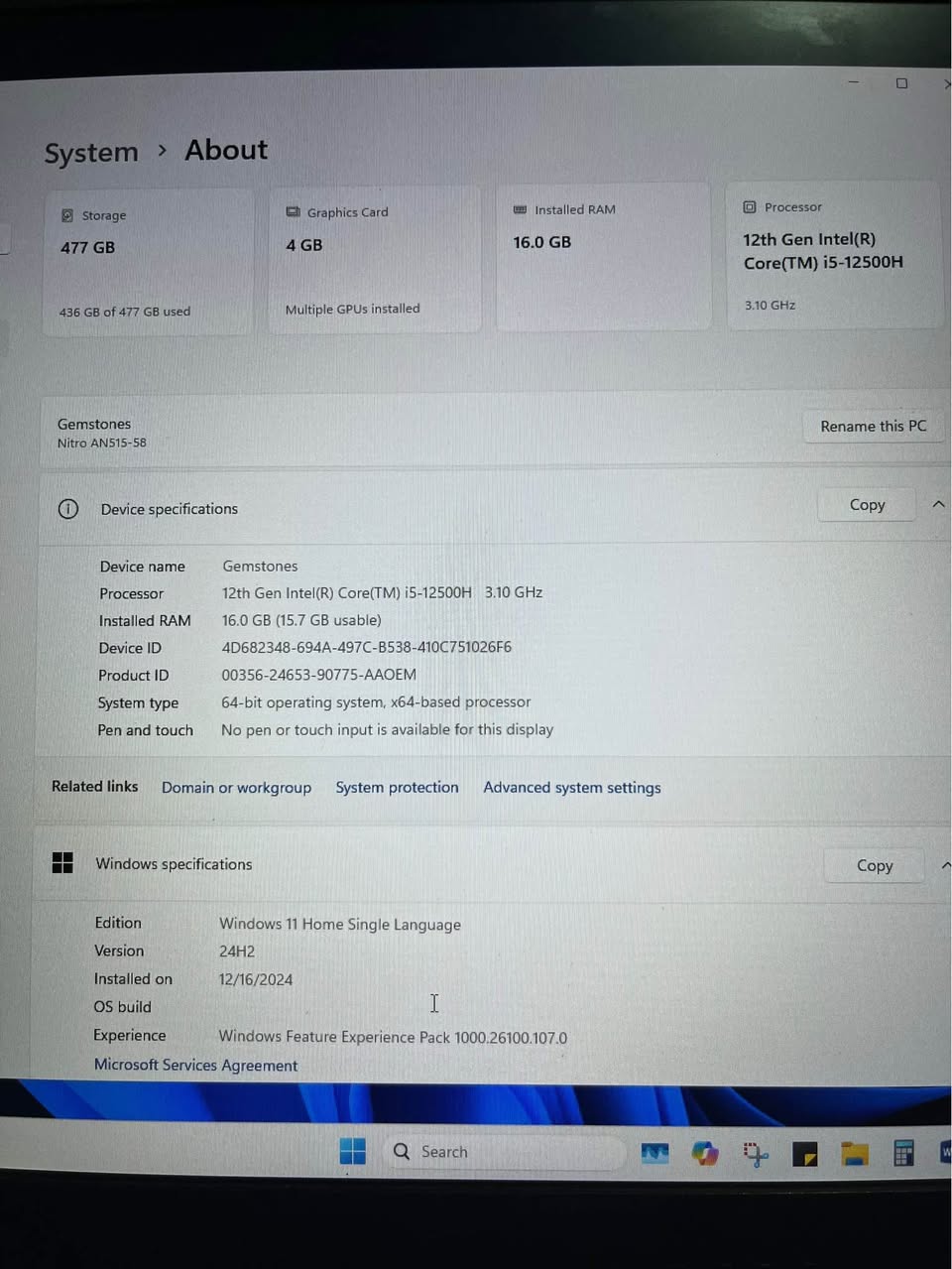Click Multiple GPUs installed text
This screenshot has height=1269, width=952.
(x=352, y=310)
